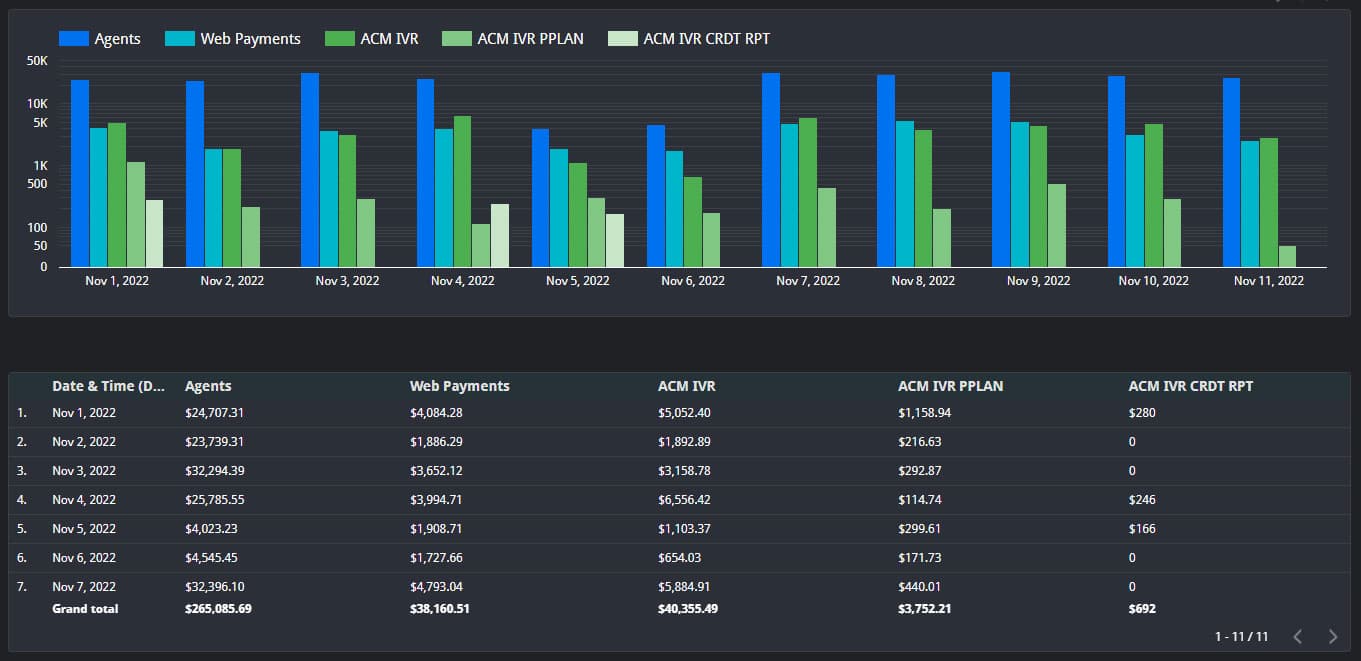
Task: Select the ACM IVR legend label
Action: 389,39
